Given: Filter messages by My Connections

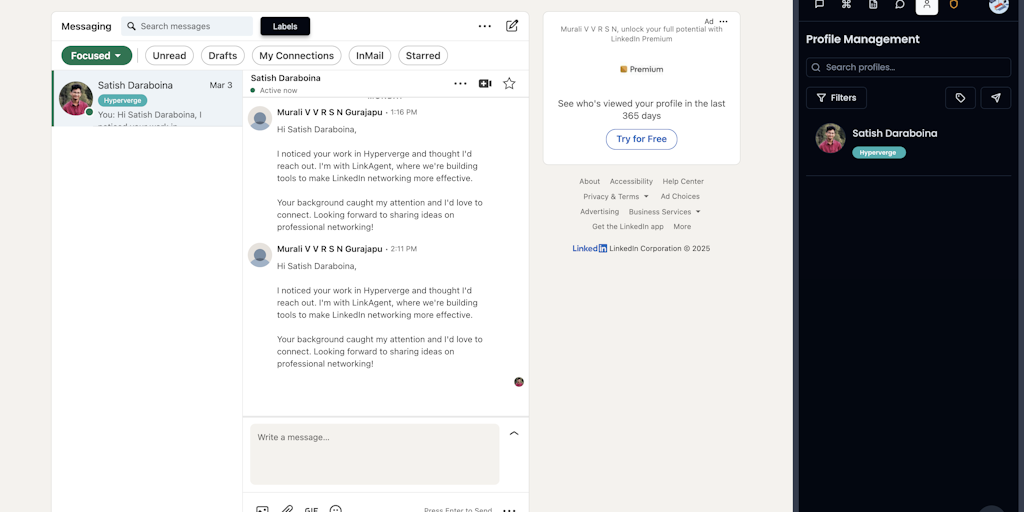Looking at the screenshot, I should (296, 56).
